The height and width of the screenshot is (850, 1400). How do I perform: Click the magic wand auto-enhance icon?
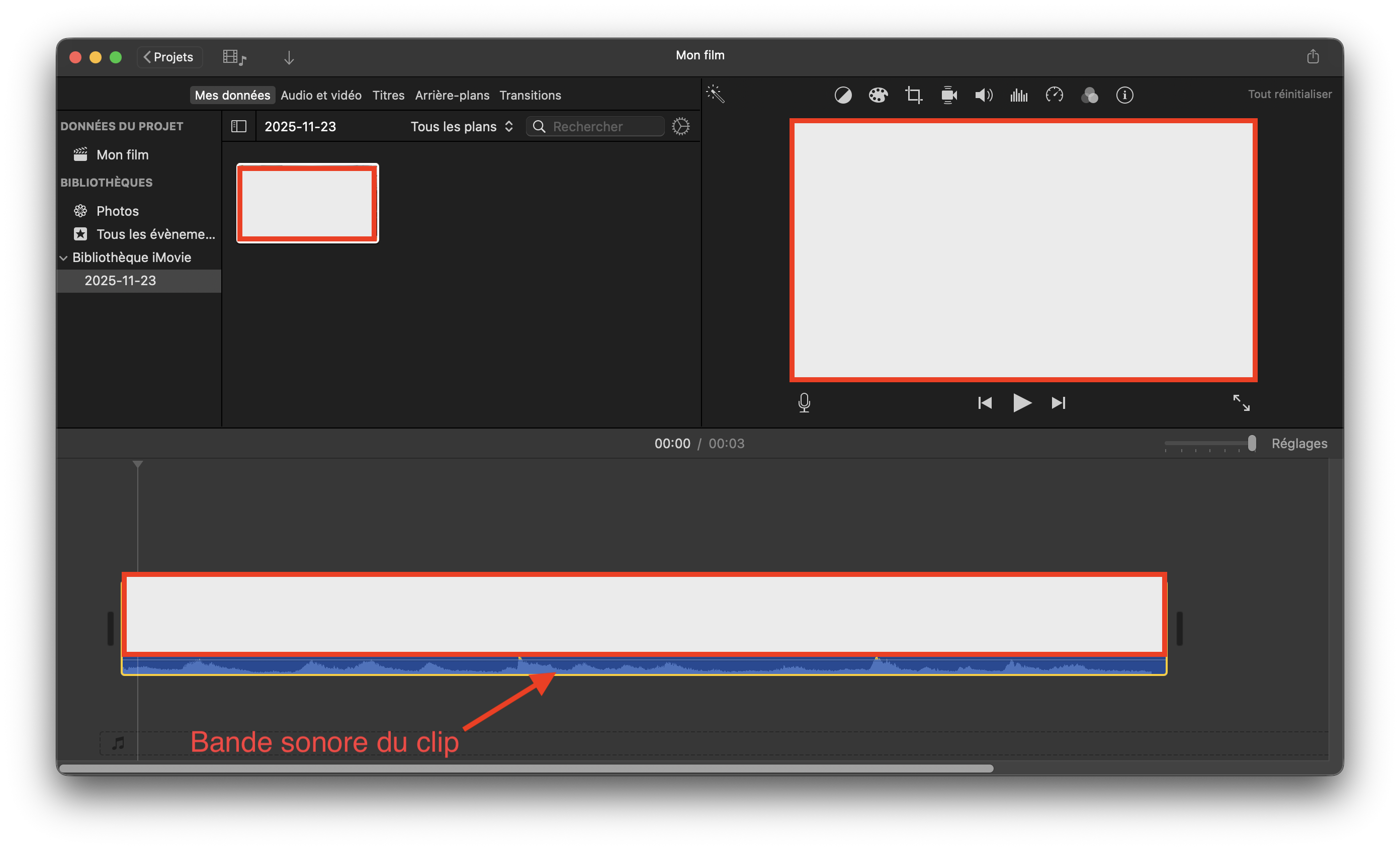716,94
